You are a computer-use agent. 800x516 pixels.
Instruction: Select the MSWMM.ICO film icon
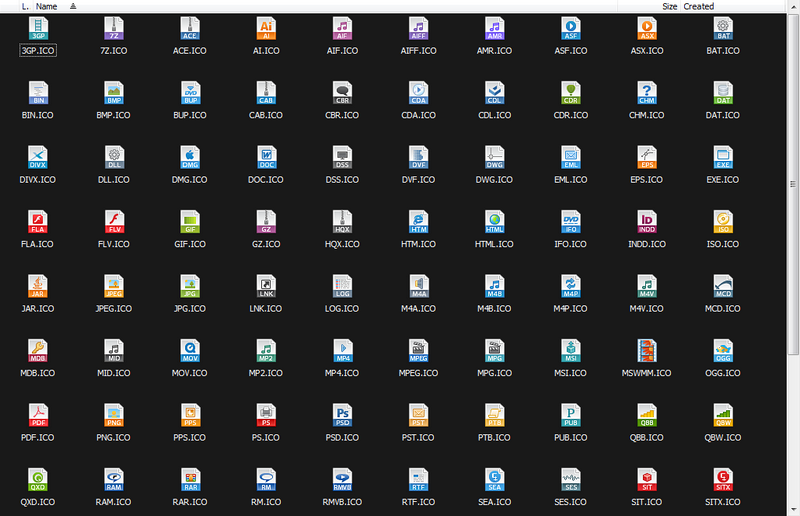tap(646, 351)
